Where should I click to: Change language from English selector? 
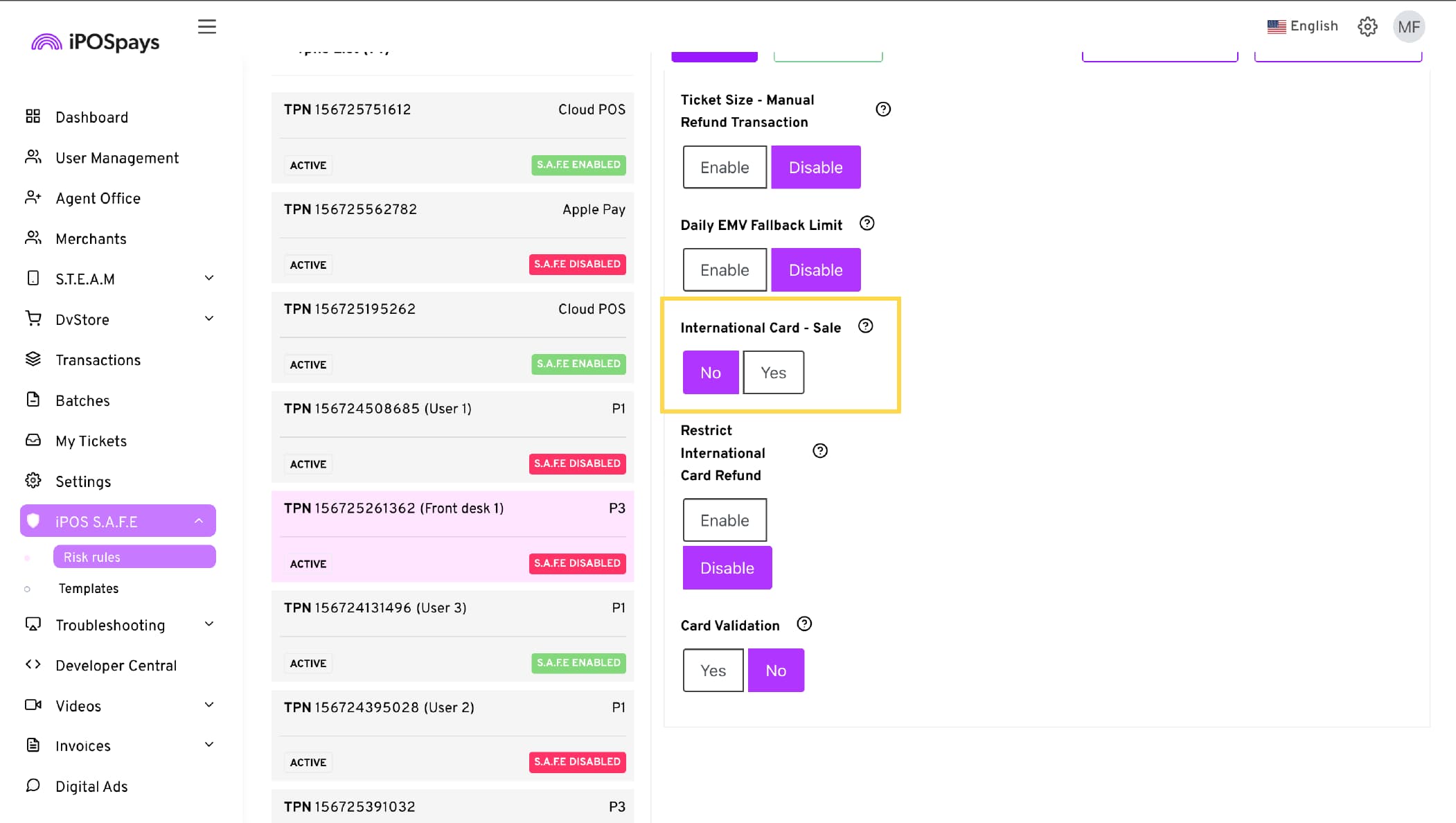(1303, 26)
